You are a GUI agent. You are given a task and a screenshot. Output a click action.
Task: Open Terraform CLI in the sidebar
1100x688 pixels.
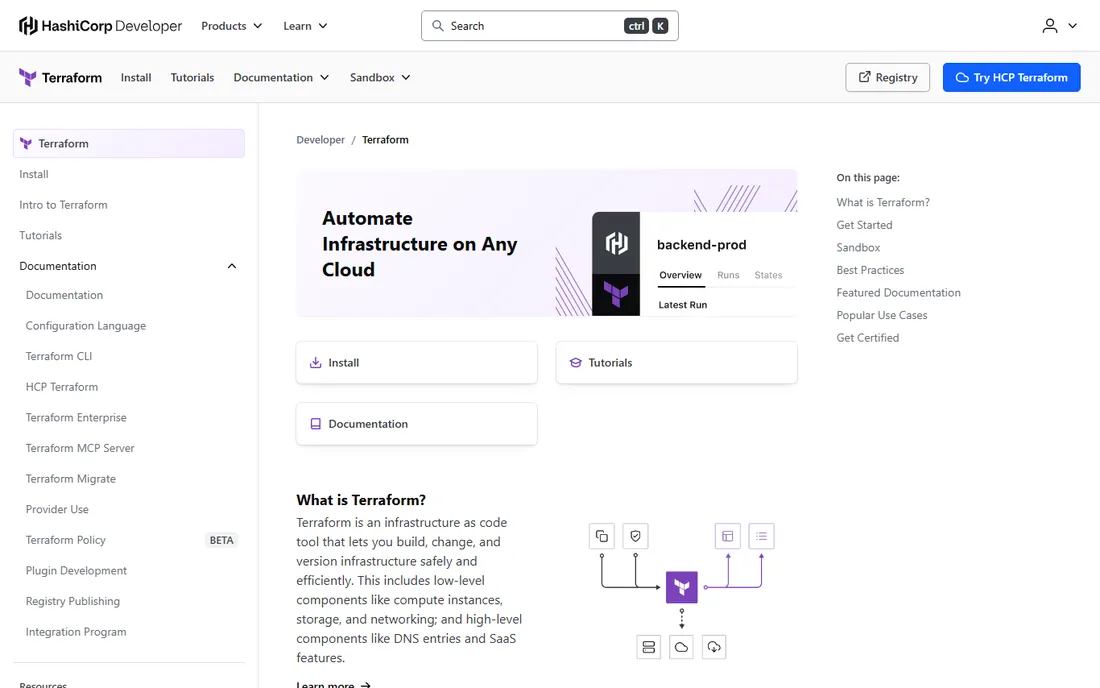point(59,356)
